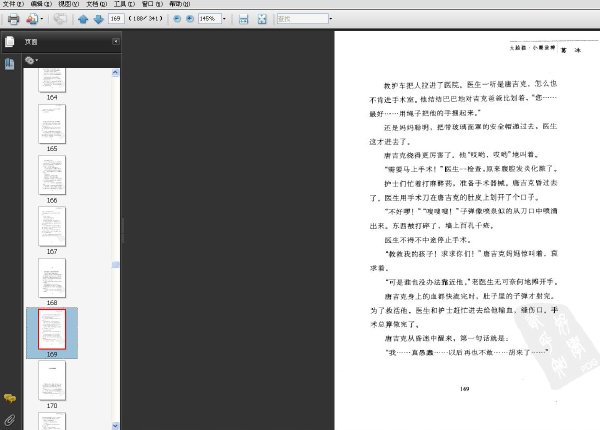Click the thumbnail scrollbar down arrow
The width and height of the screenshot is (600, 430).
(116, 425)
